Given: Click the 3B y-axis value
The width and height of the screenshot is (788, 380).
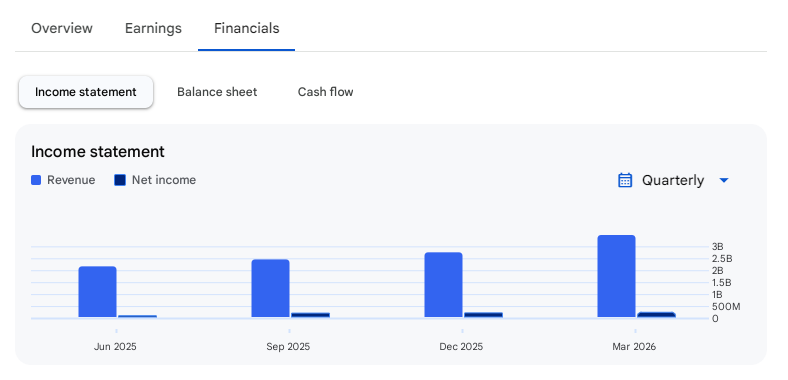Looking at the screenshot, I should coord(718,247).
